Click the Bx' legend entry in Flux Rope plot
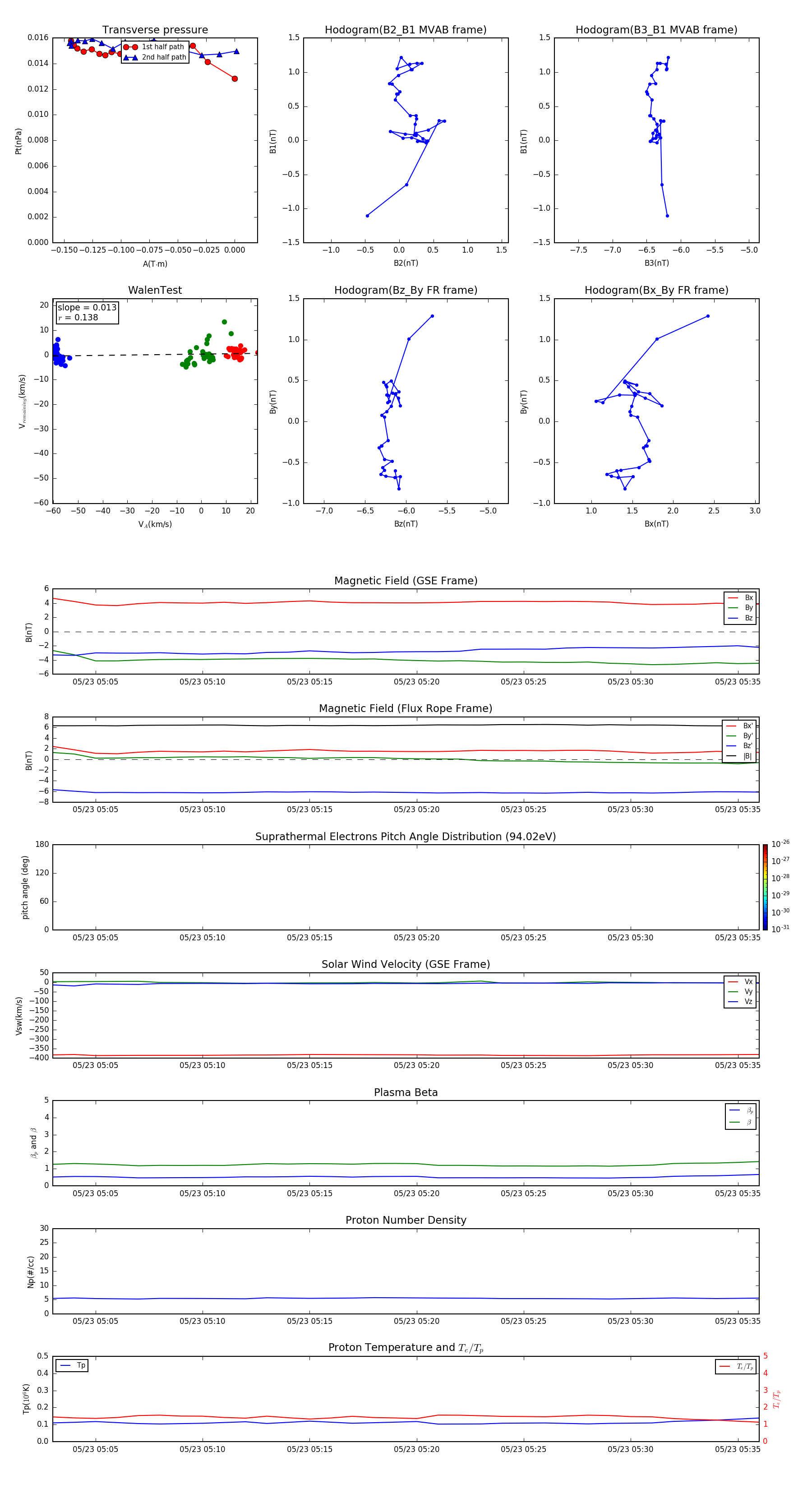Screen dimensions: 812x1489 [740, 726]
